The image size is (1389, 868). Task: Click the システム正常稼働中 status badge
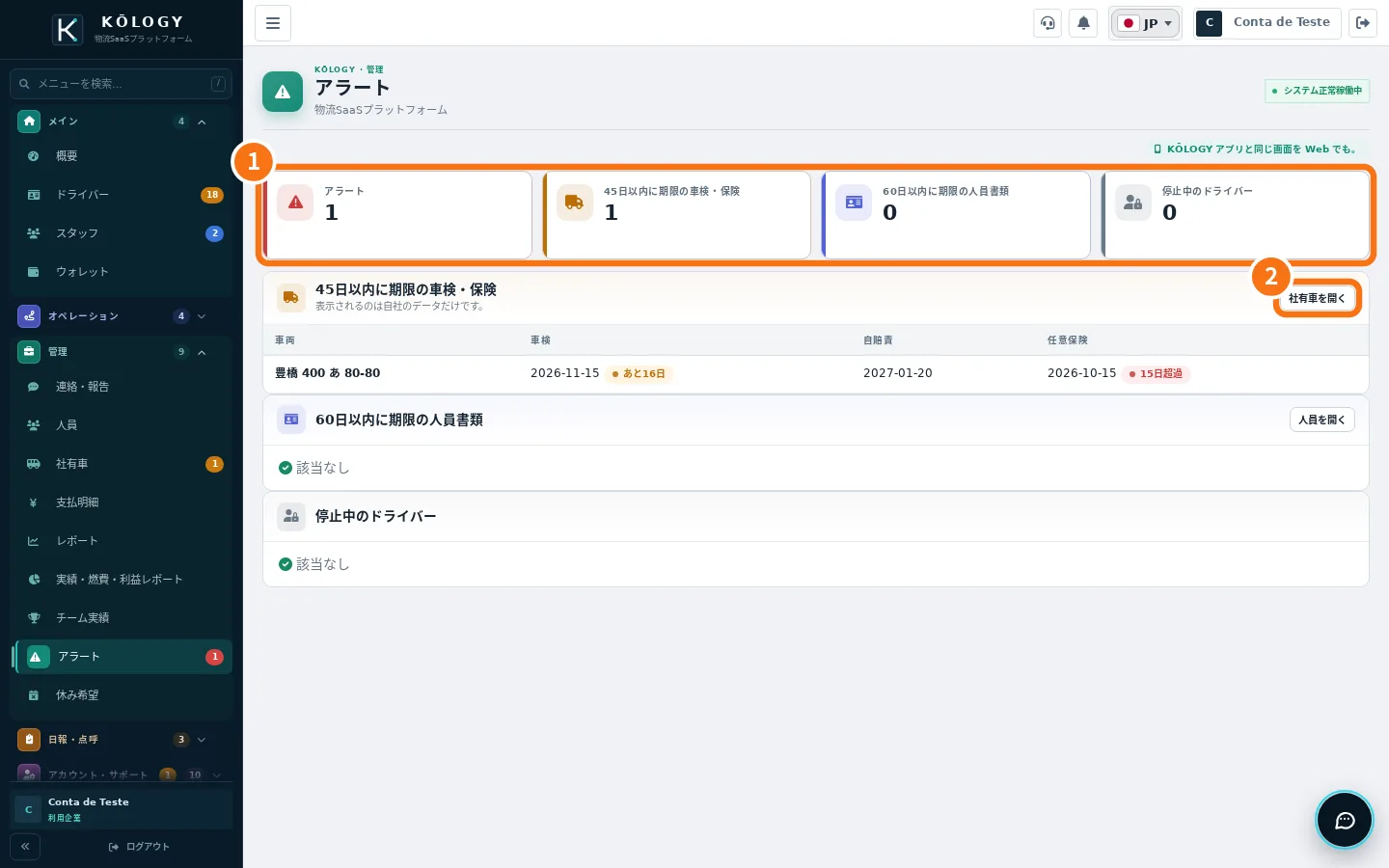click(1317, 91)
